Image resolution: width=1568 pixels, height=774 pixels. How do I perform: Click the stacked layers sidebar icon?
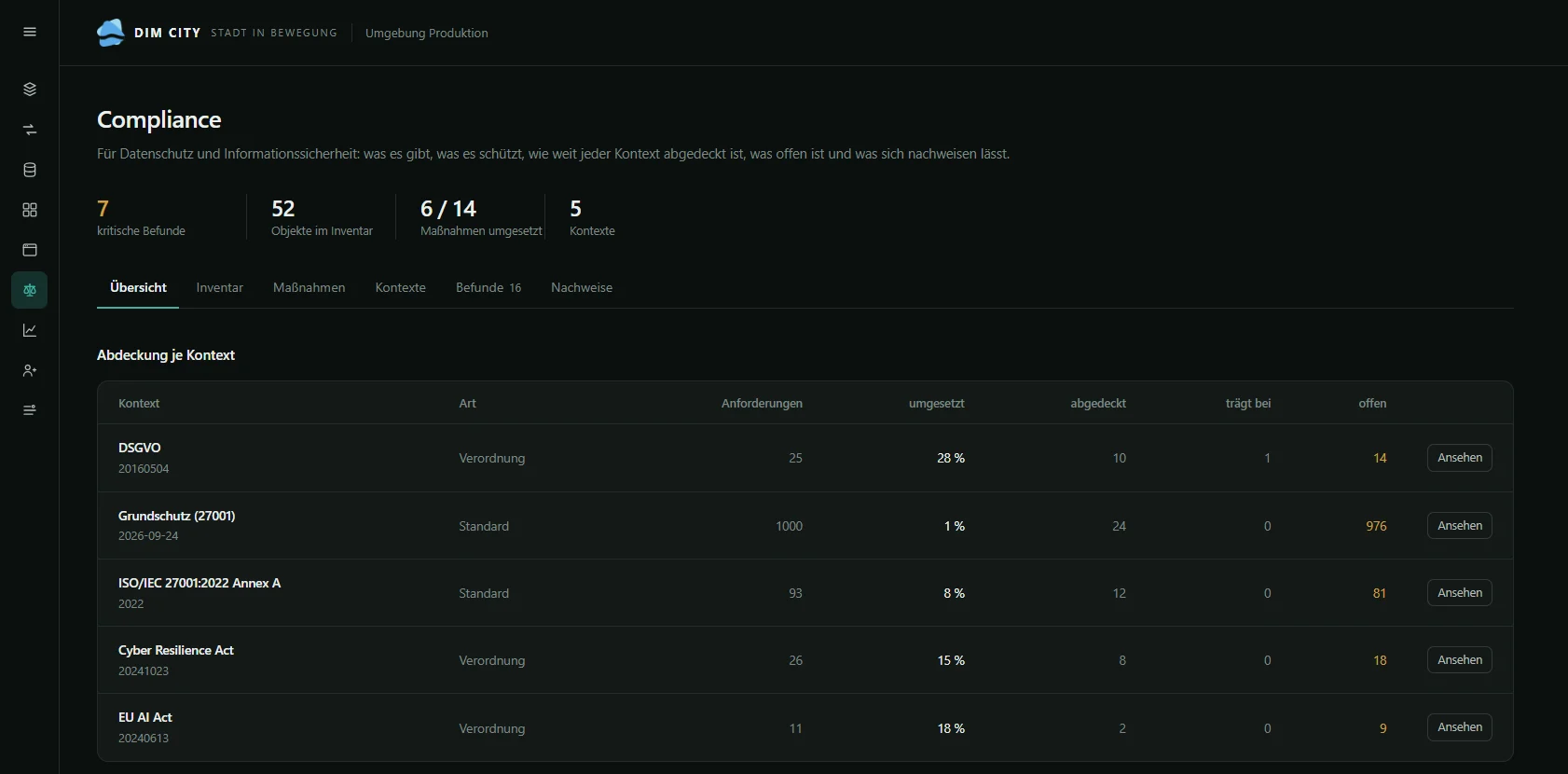(30, 90)
